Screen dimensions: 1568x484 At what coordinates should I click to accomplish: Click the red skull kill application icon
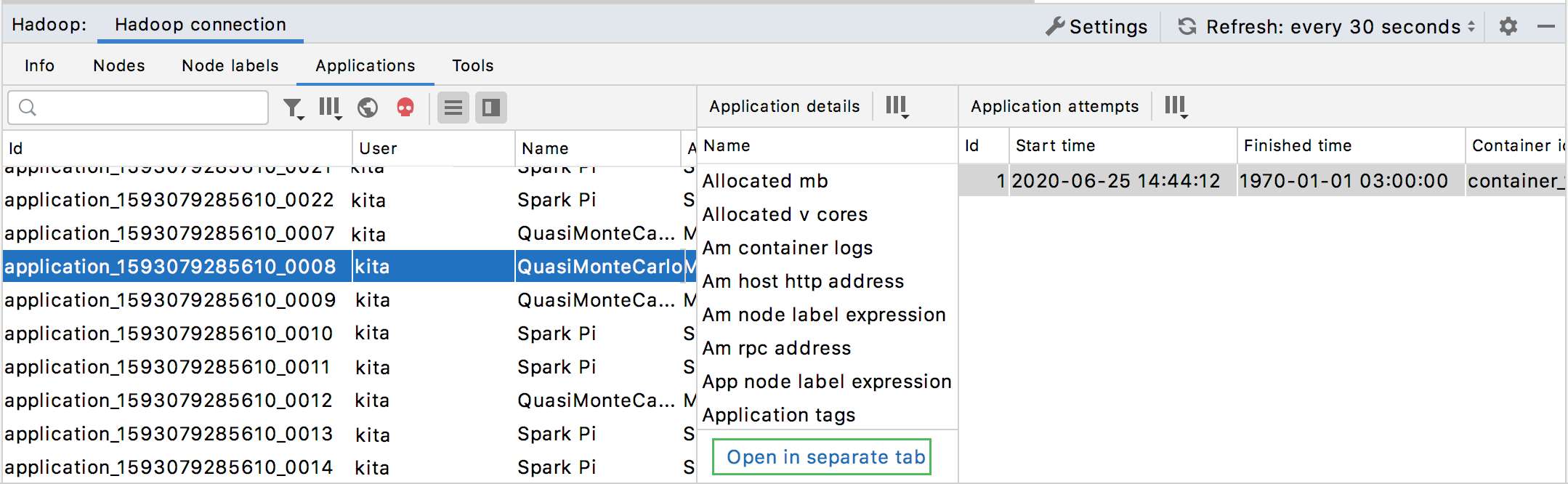point(405,108)
